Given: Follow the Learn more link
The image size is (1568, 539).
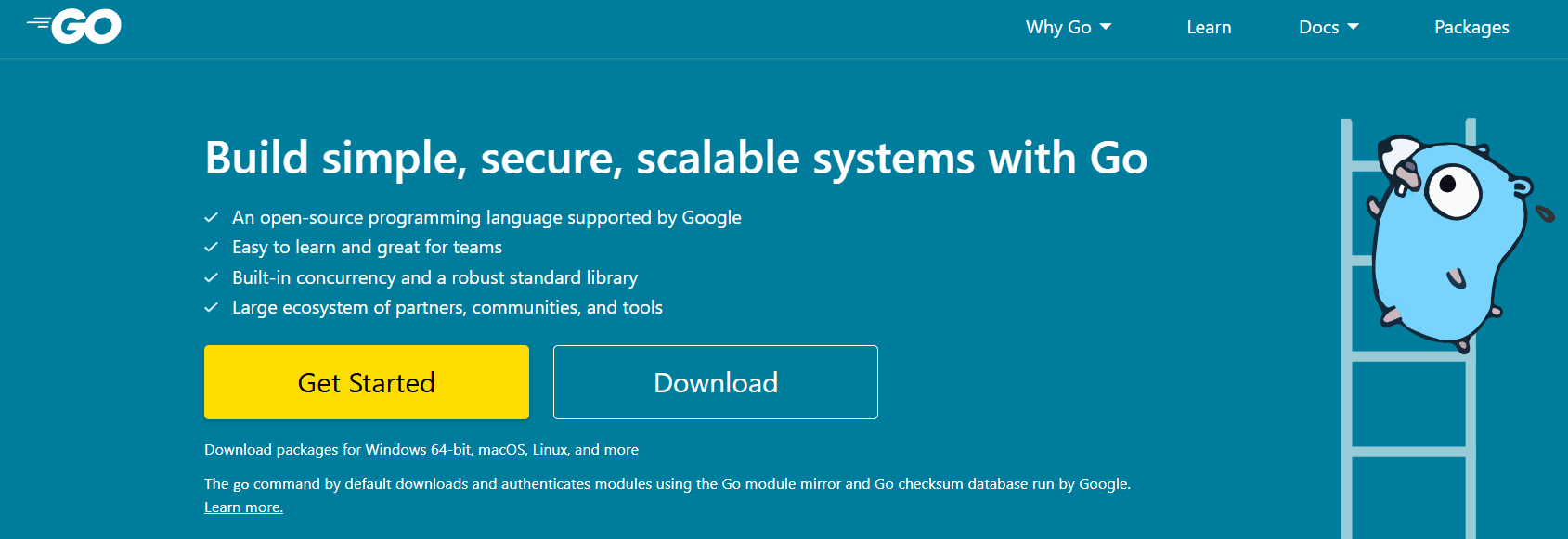Looking at the screenshot, I should pos(243,507).
